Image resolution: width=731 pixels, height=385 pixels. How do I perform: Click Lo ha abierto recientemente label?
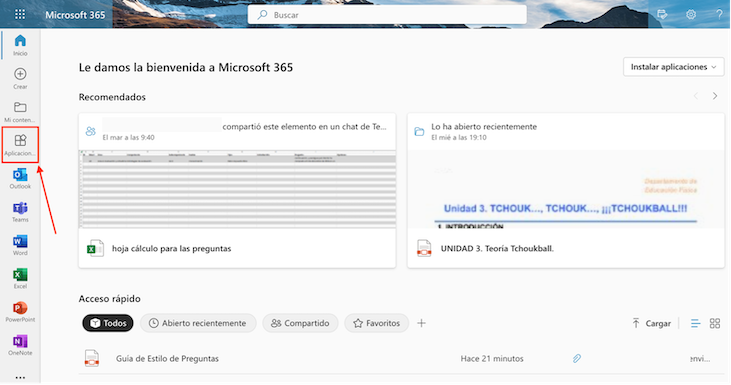[484, 126]
